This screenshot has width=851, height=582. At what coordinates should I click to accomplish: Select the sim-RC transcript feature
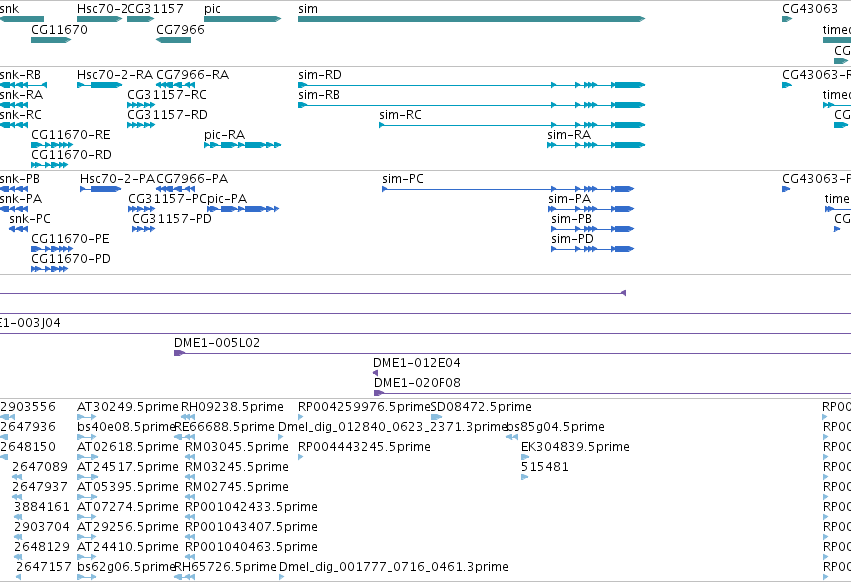(512, 125)
